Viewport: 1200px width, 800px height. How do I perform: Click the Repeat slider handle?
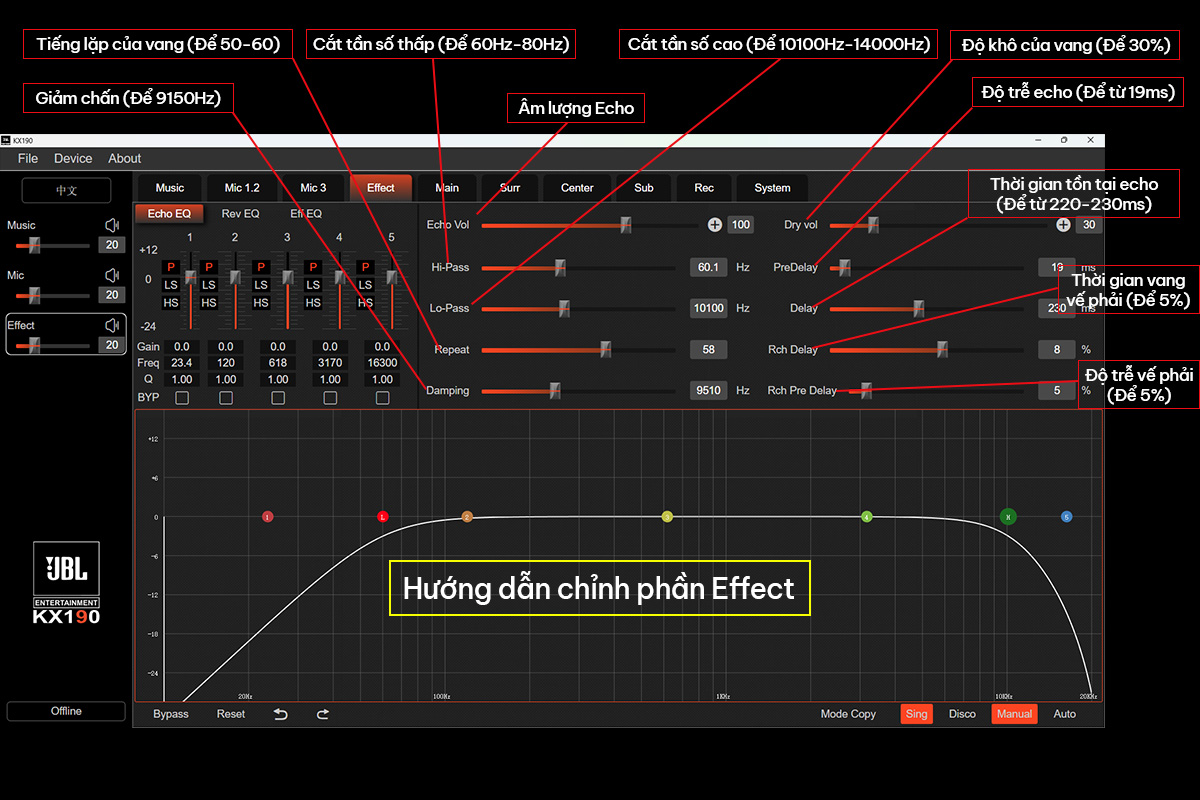coord(605,350)
